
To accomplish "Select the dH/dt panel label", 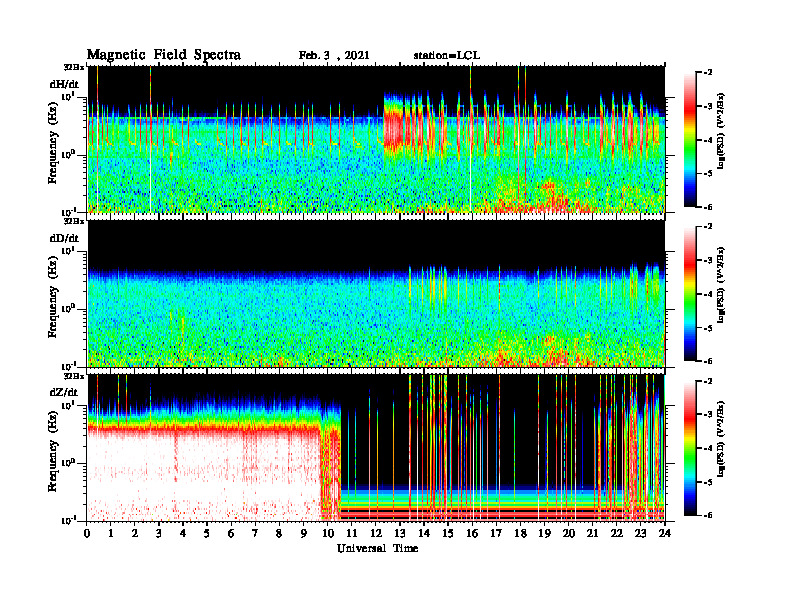I will click(x=64, y=84).
